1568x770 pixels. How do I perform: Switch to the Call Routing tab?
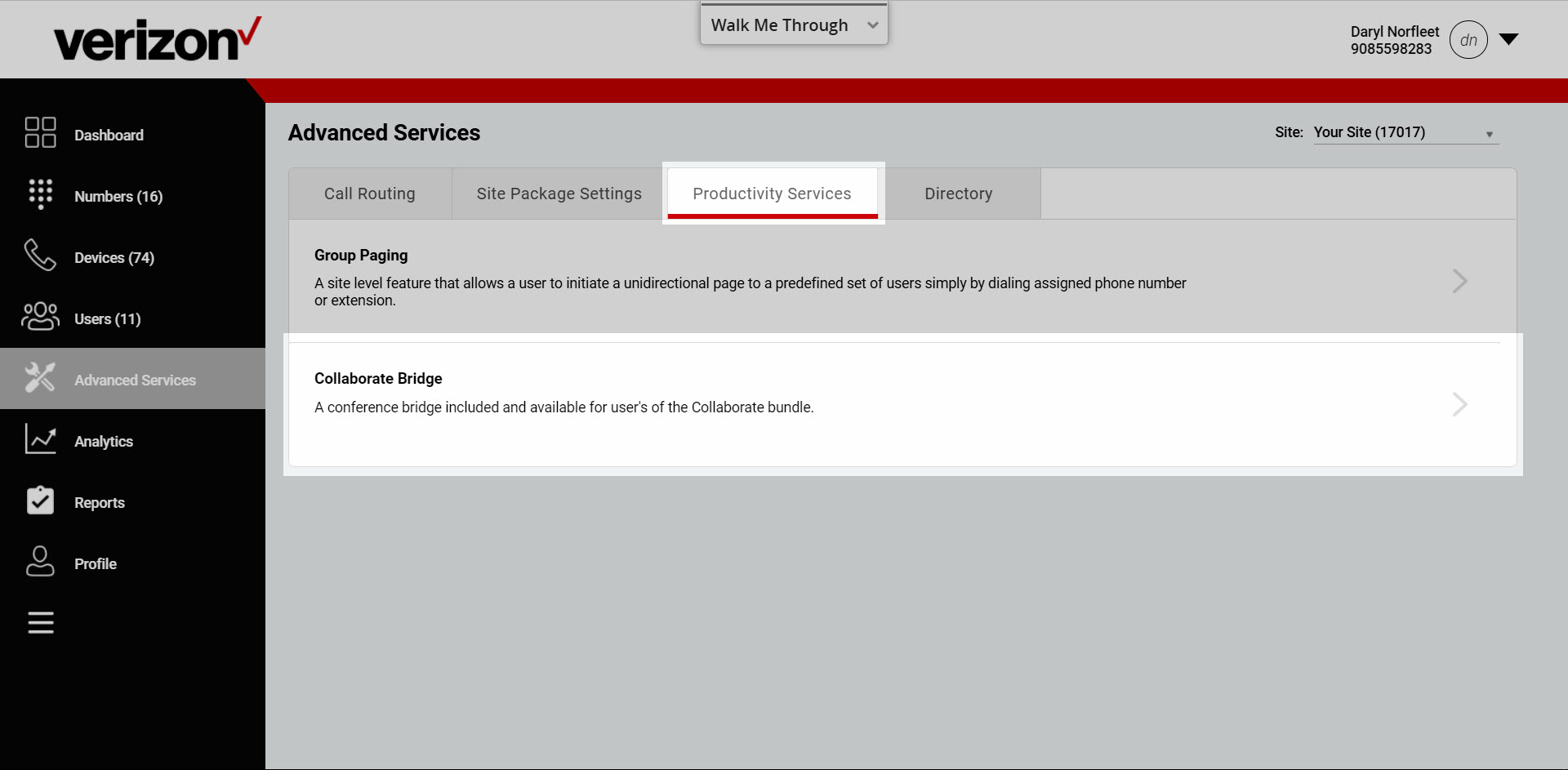point(370,194)
